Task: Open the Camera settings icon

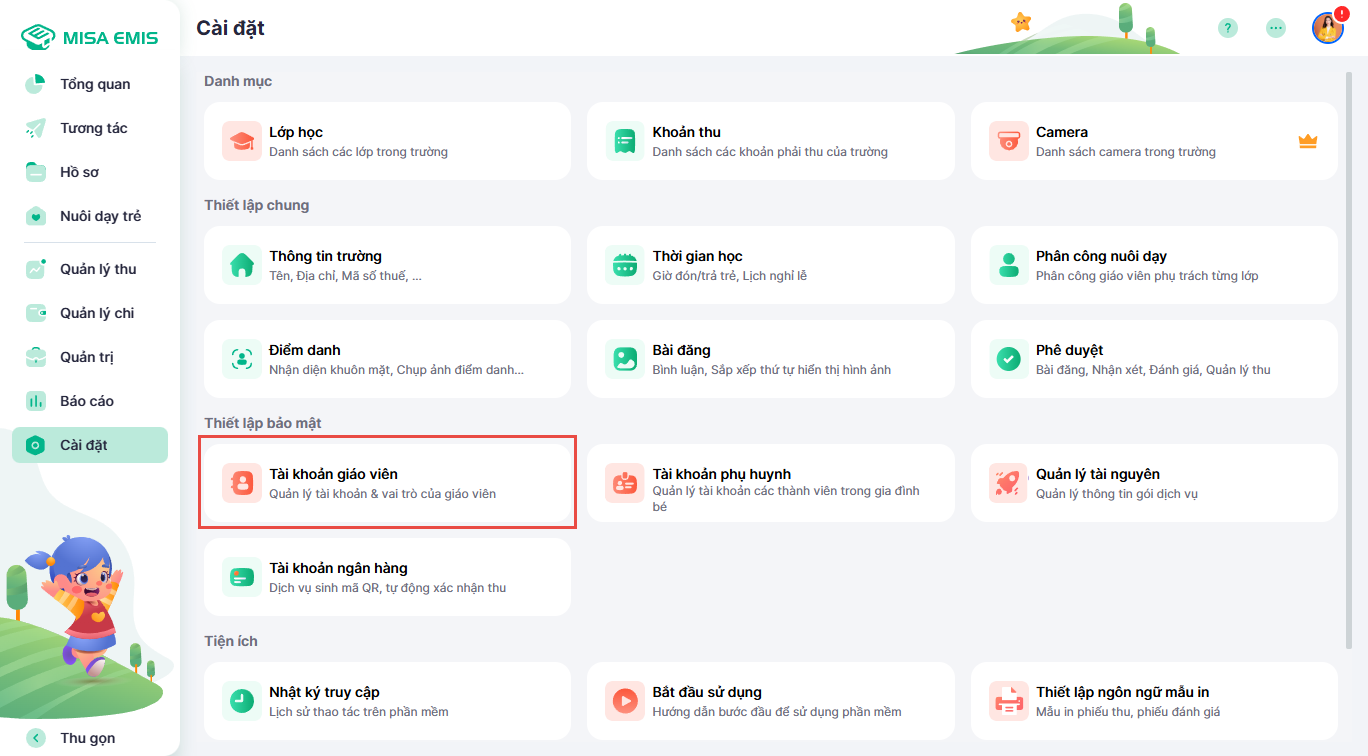Action: 1008,141
